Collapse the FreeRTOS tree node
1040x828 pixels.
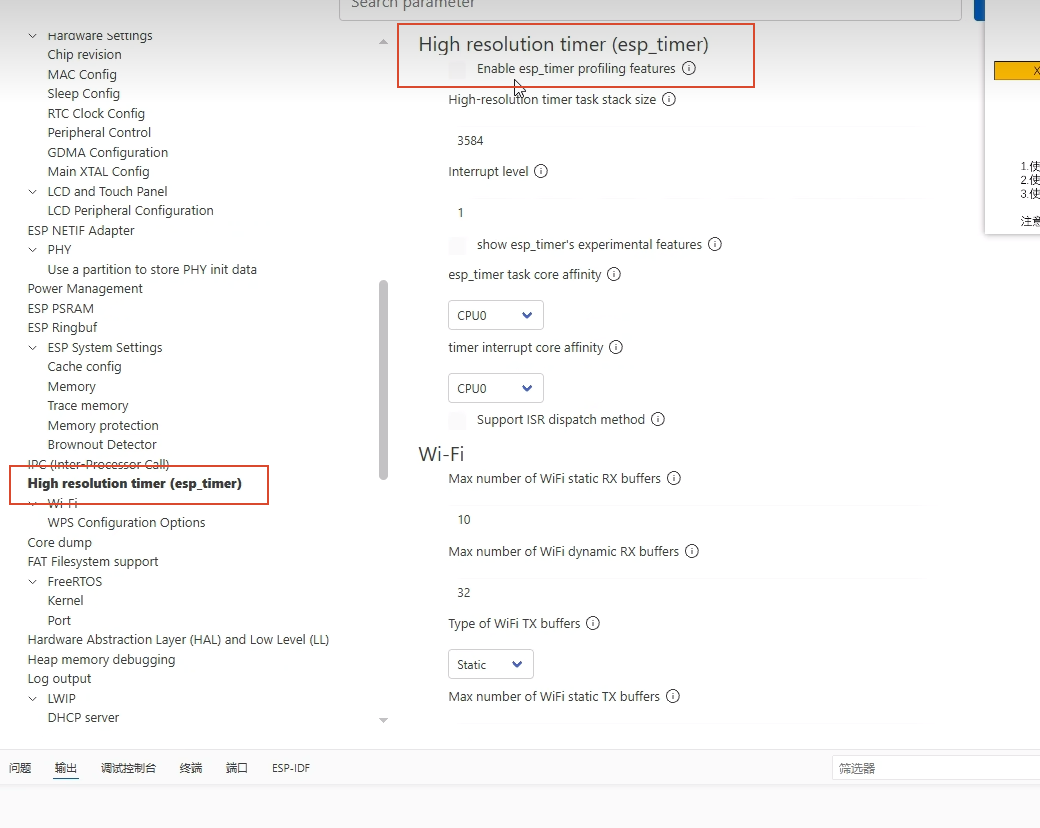click(32, 582)
